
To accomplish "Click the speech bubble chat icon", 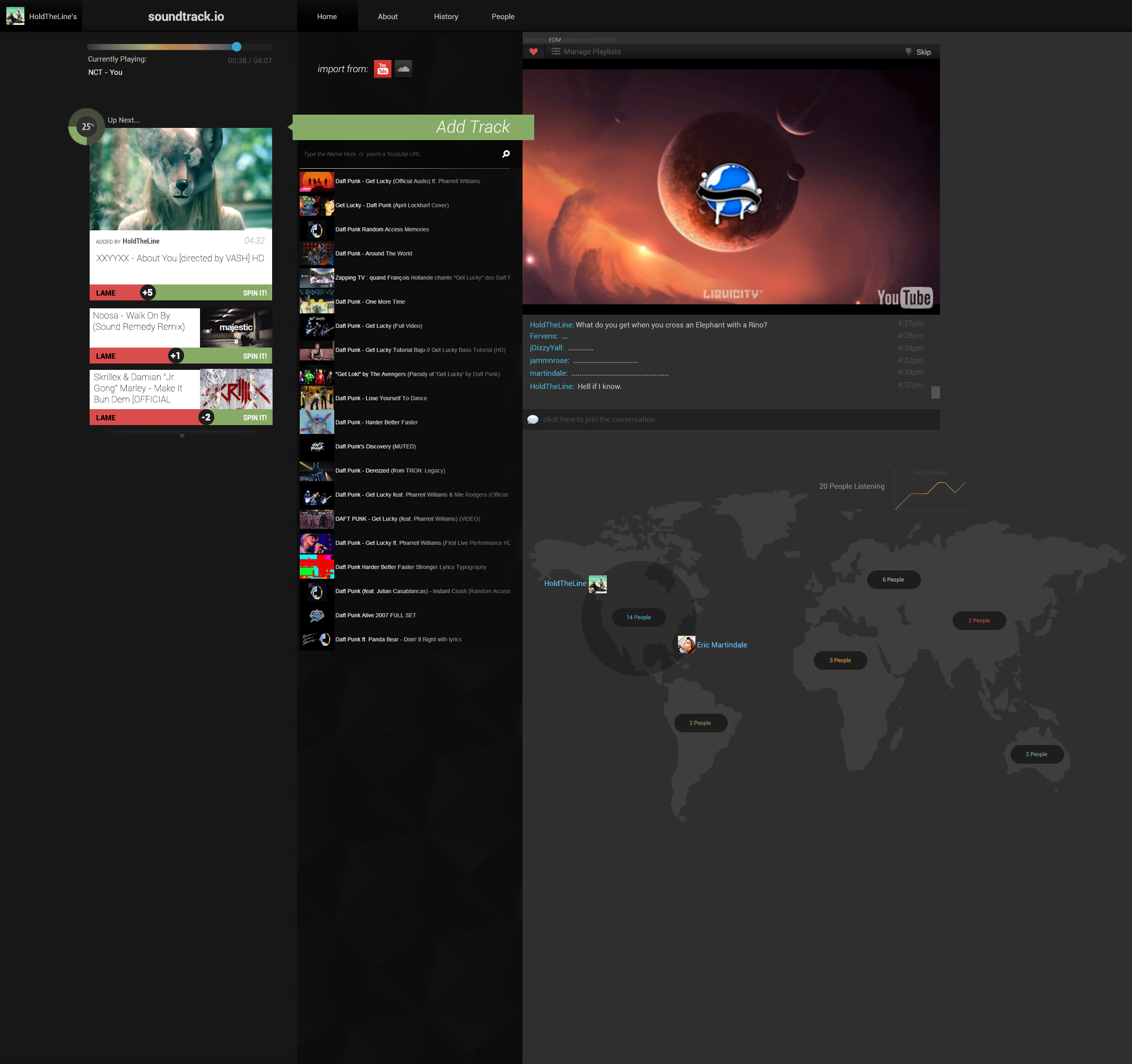I will [x=533, y=419].
